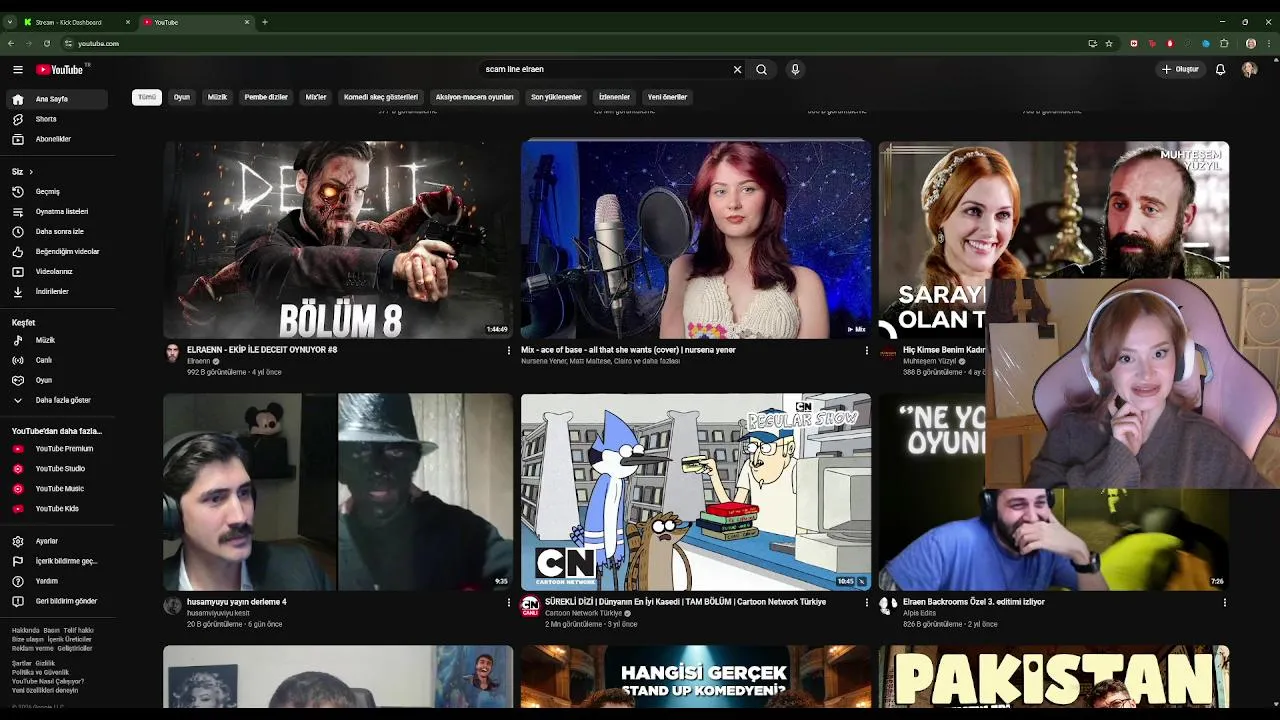Open YouTube Premium

[x=56, y=449]
